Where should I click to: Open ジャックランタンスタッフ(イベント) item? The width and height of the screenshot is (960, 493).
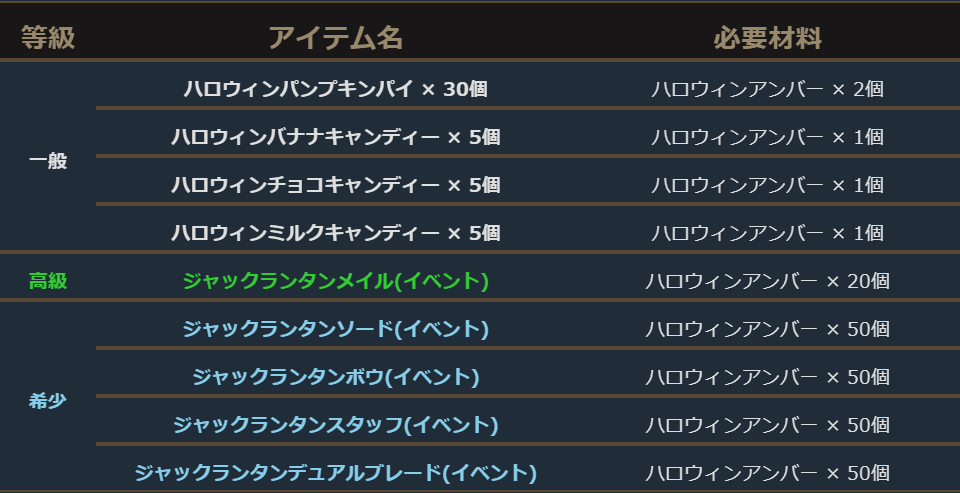[x=335, y=425]
